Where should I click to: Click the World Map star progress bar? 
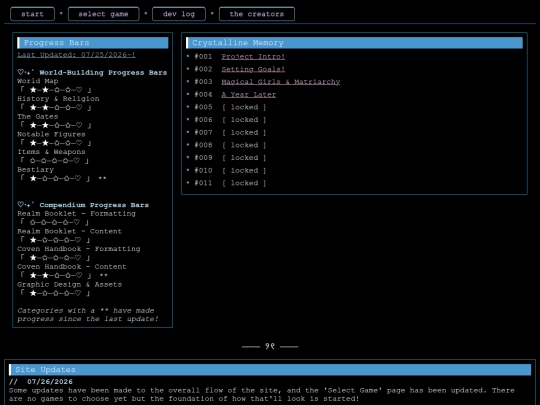coord(56,90)
